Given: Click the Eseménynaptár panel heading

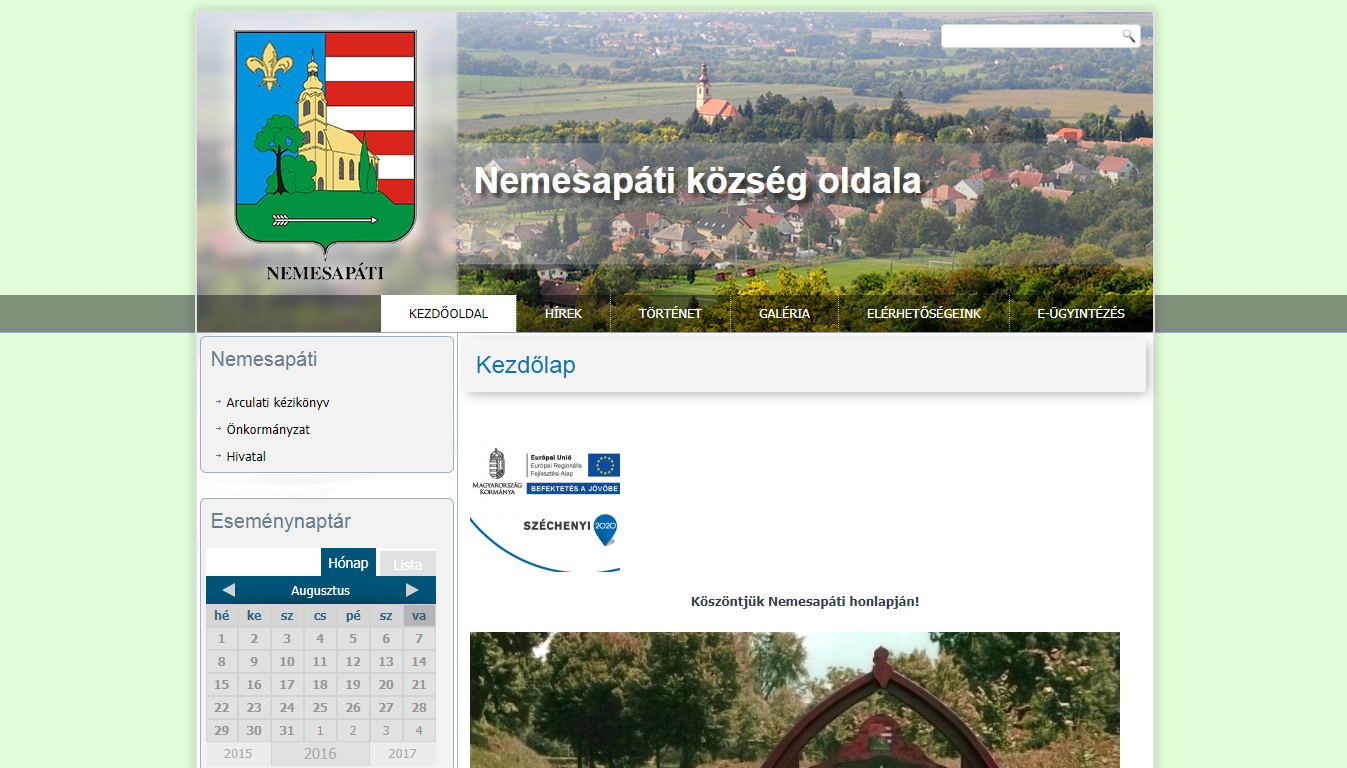Looking at the screenshot, I should coord(281,521).
